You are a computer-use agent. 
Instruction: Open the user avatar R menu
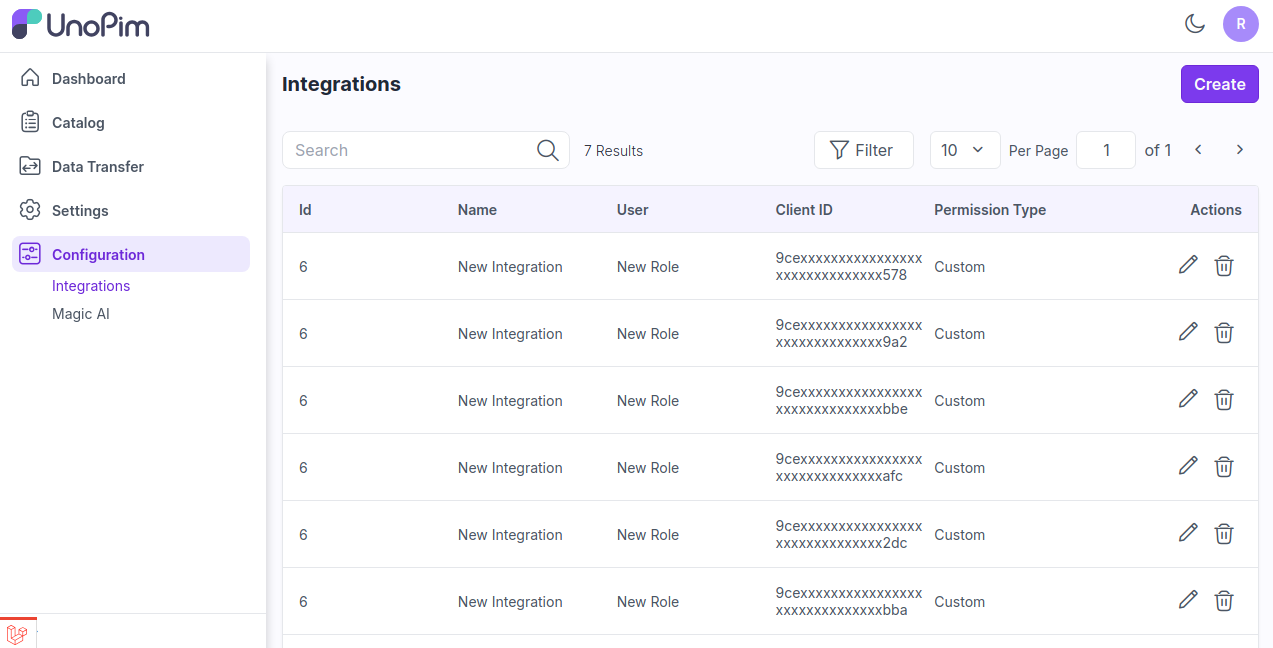point(1240,24)
